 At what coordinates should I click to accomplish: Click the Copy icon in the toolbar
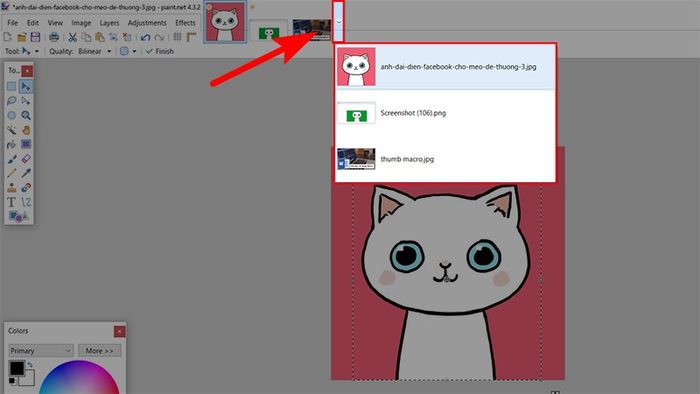tap(86, 37)
